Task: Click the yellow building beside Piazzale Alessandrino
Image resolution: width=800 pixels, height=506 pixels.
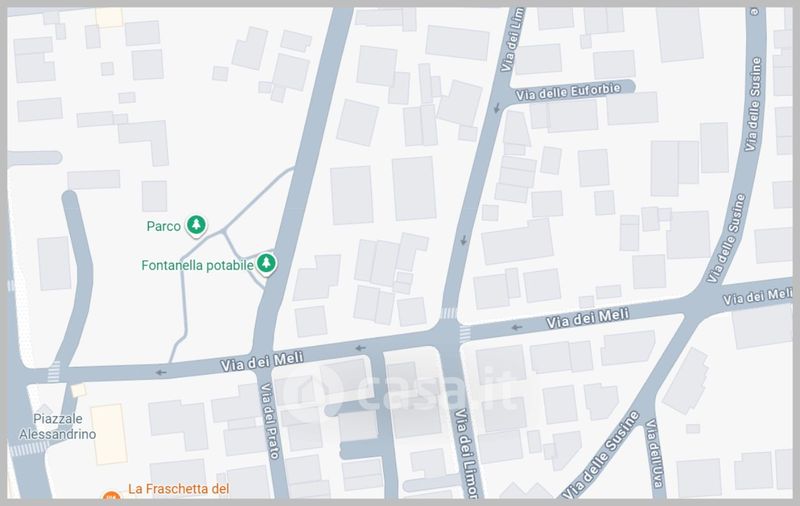Action: coord(107,433)
